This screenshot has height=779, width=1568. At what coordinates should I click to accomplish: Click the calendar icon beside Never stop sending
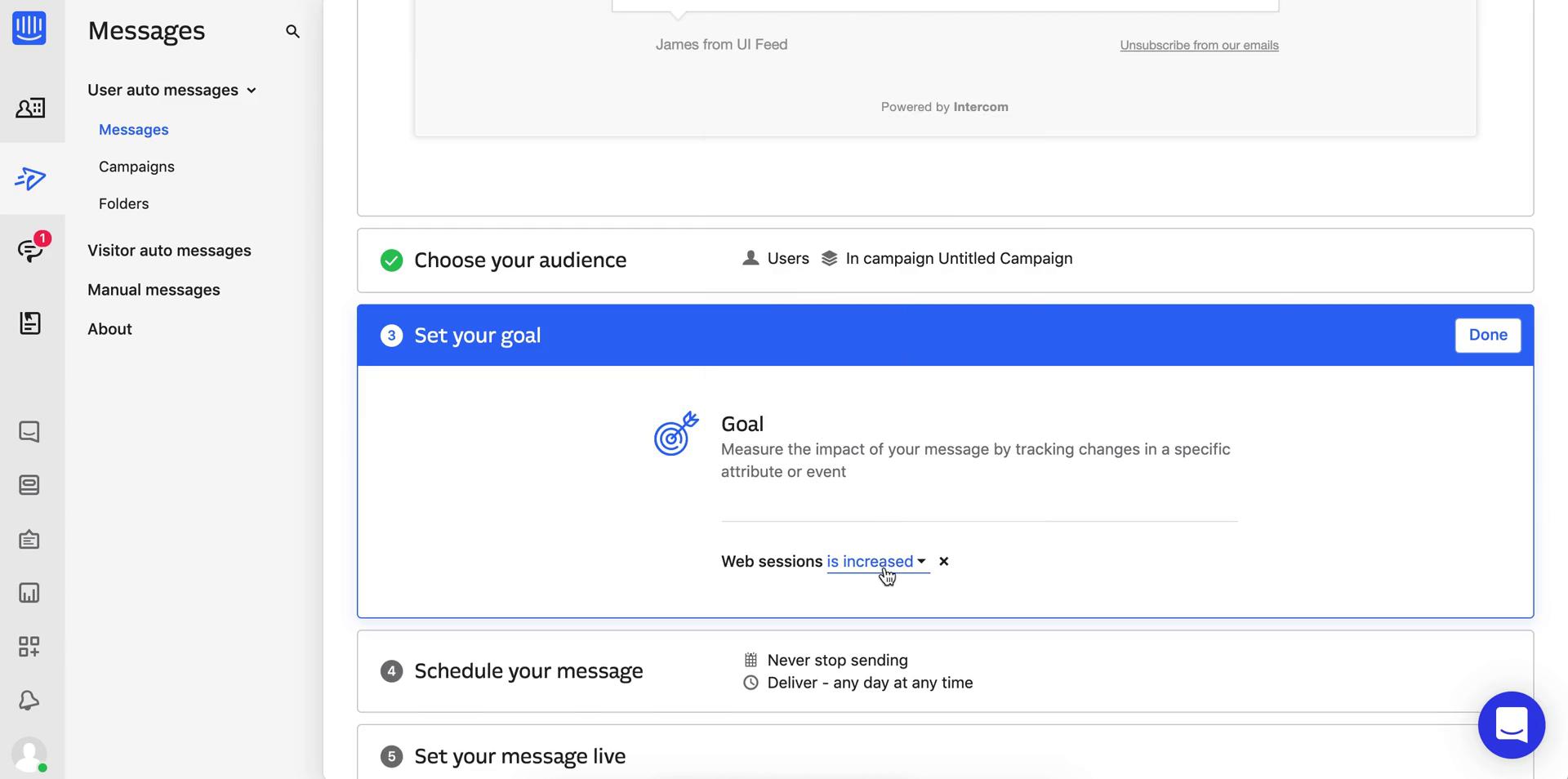coord(751,660)
